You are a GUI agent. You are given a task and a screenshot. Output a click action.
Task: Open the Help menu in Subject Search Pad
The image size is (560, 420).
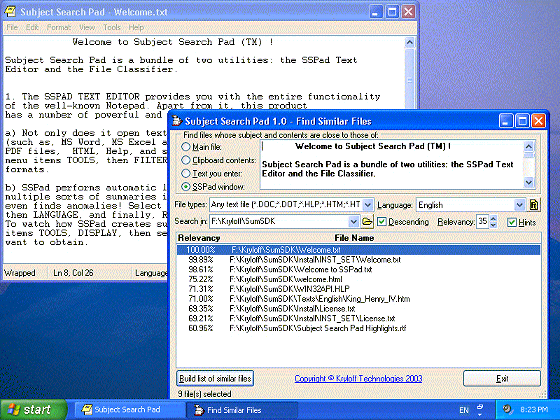pyautogui.click(x=136, y=28)
